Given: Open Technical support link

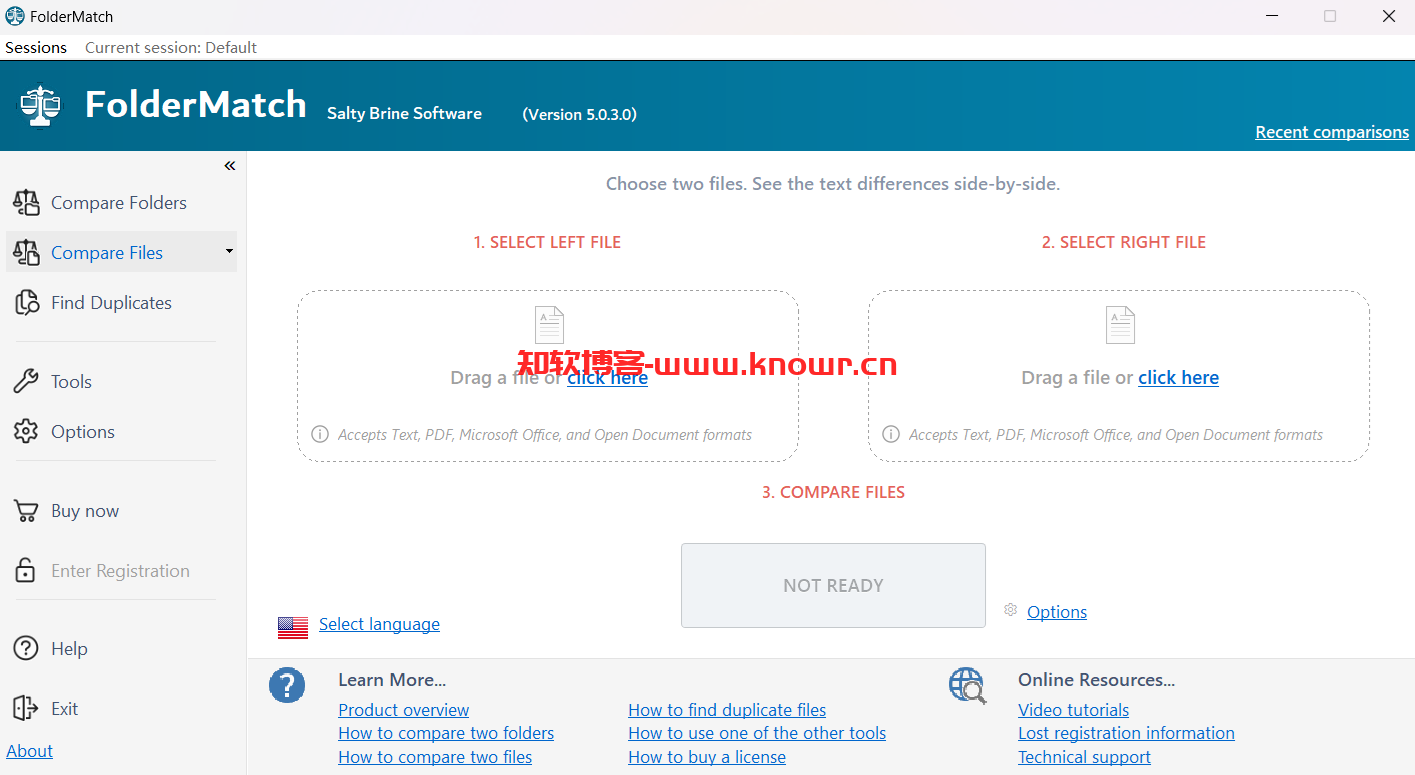Looking at the screenshot, I should [1084, 757].
